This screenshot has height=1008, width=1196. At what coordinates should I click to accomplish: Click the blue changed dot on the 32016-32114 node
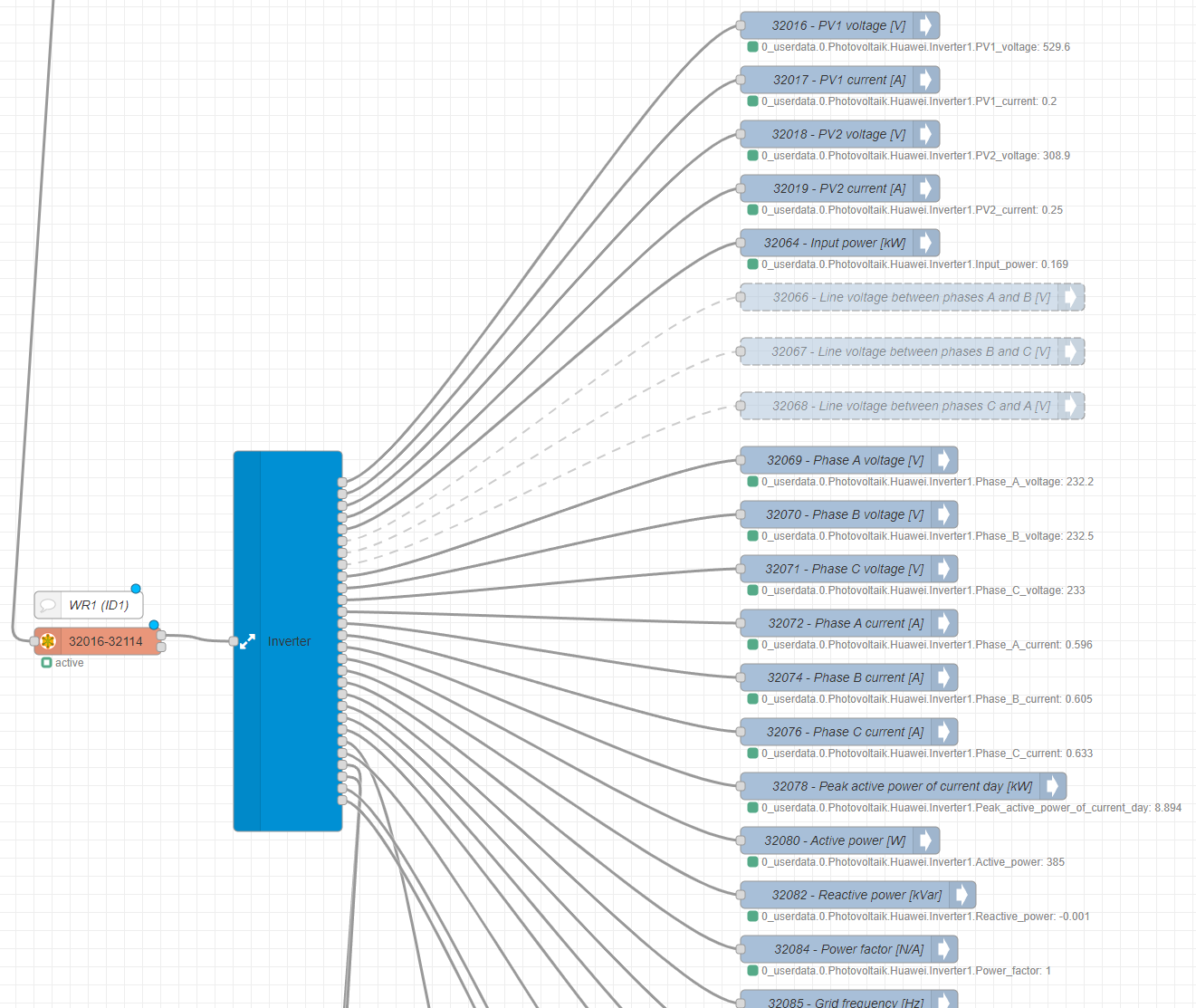(x=154, y=625)
